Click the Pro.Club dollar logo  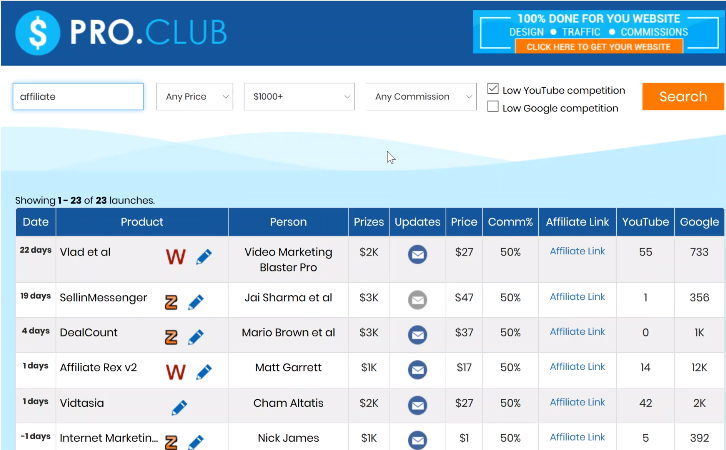coord(38,32)
